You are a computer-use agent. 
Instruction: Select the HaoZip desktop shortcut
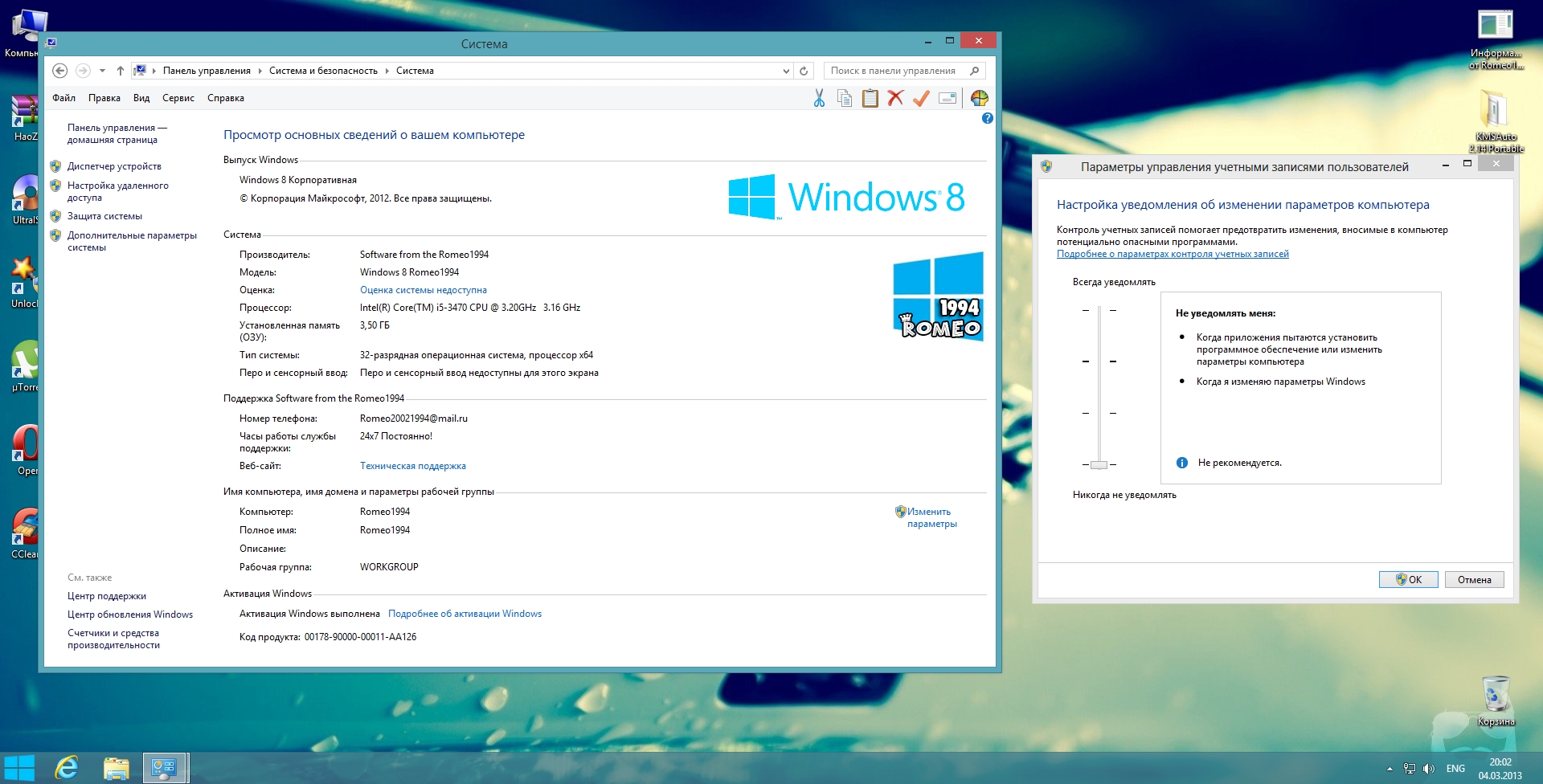[x=24, y=117]
